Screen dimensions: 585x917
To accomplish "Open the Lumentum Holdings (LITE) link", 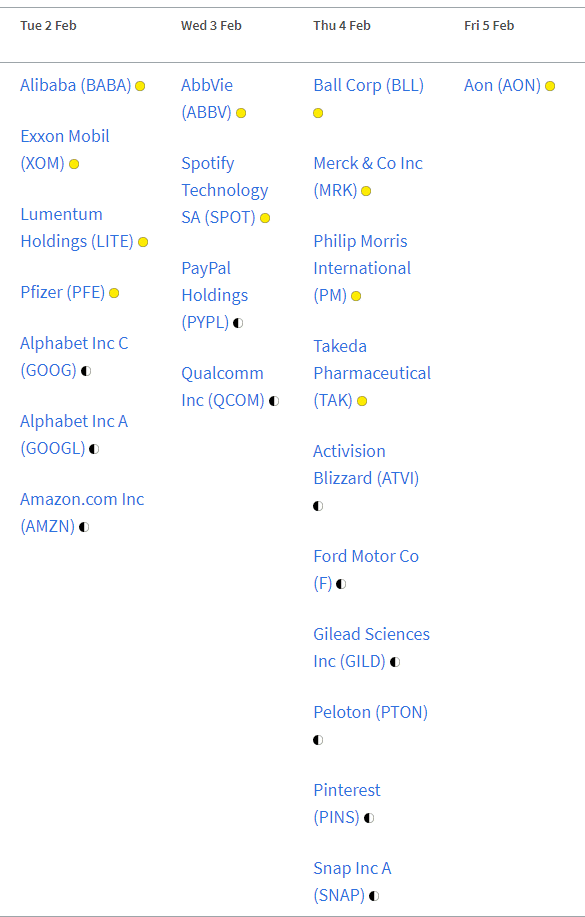I will click(x=77, y=227).
